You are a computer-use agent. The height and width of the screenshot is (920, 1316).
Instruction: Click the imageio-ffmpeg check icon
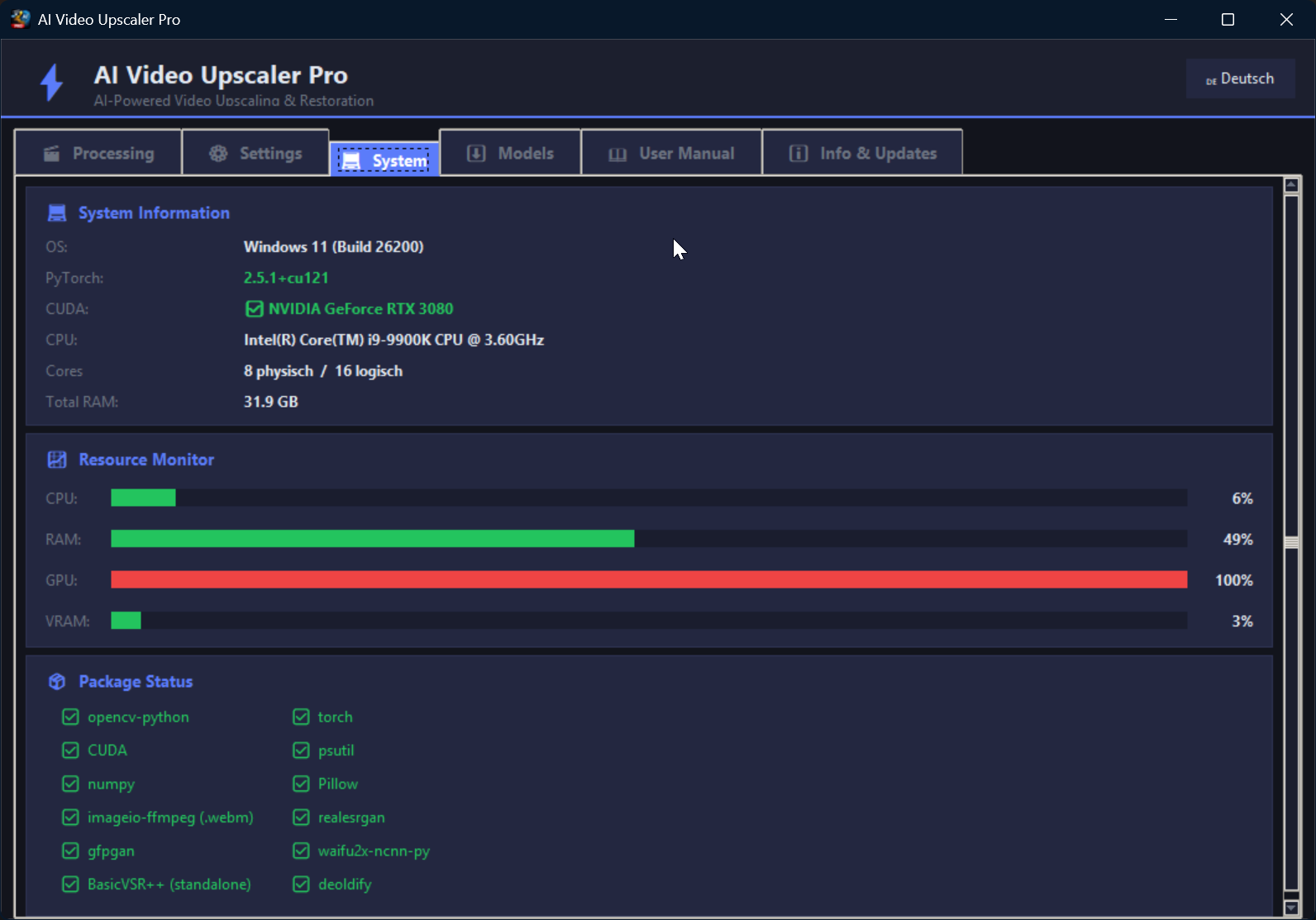[x=71, y=818]
